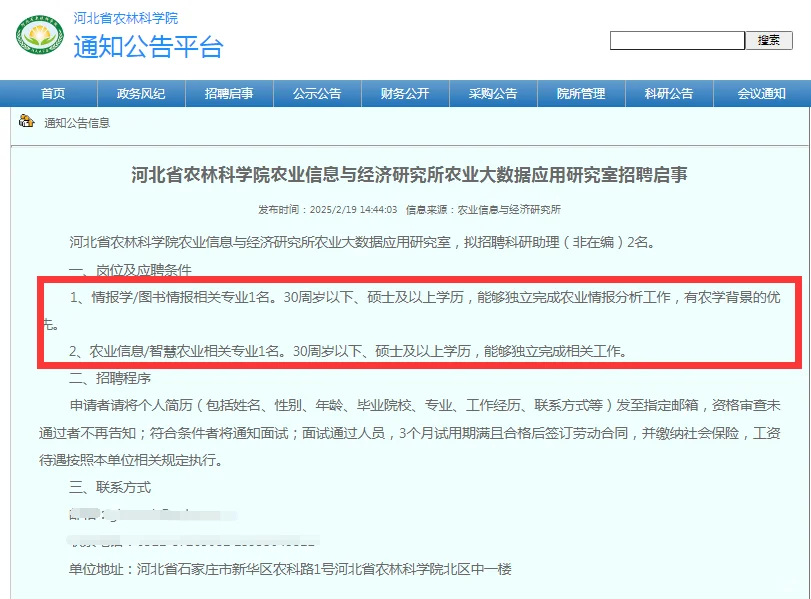811x599 pixels.
Task: Open the 公示公告 menu item
Action: [x=317, y=94]
